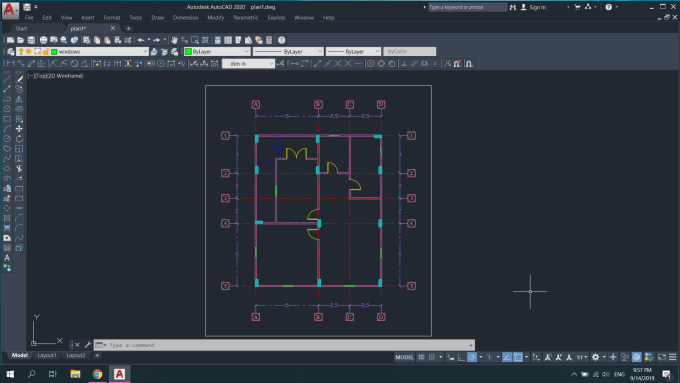Activate the Pan hand tool
The height and width of the screenshot is (383, 680).
pyautogui.click(x=174, y=40)
